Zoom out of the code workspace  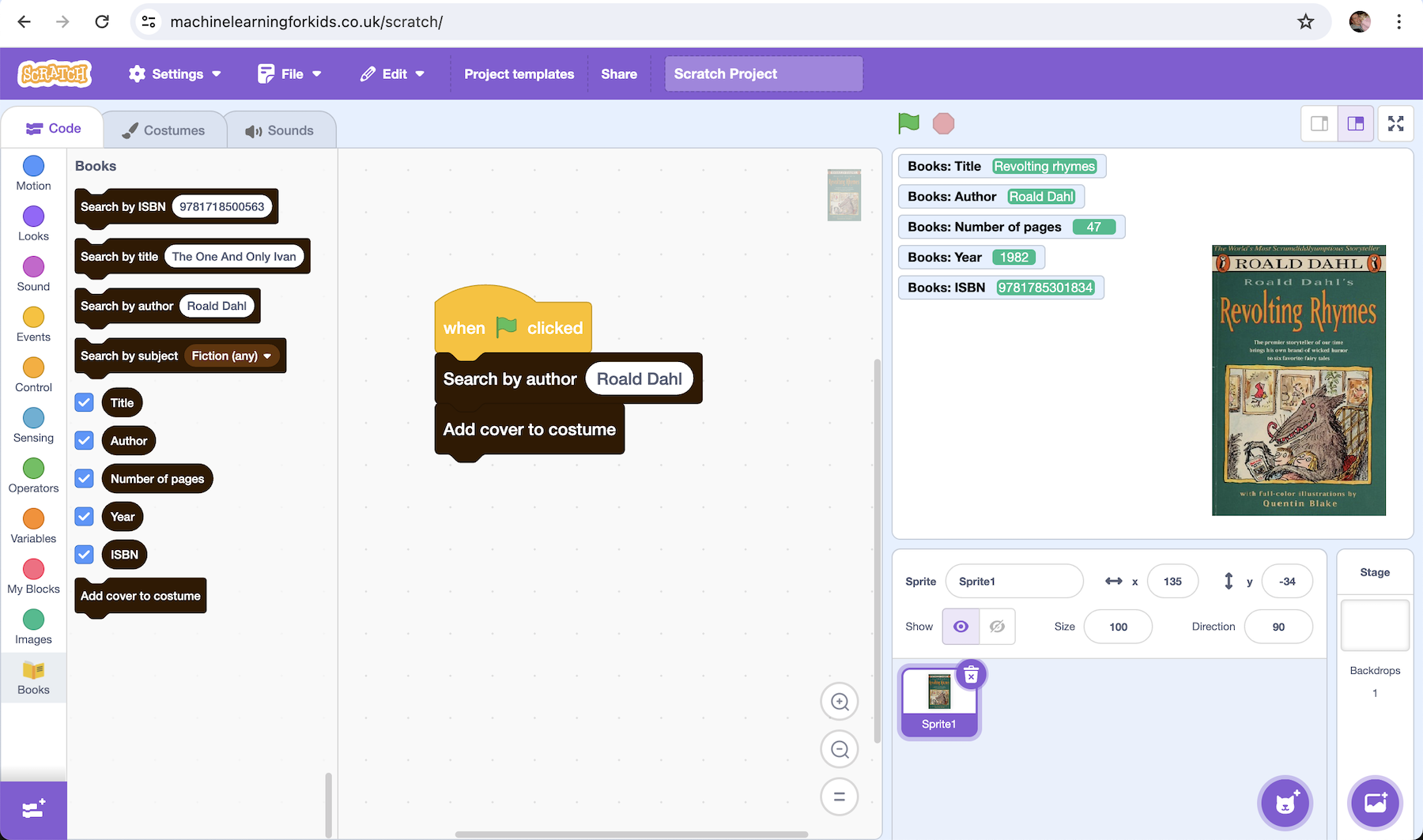click(839, 749)
